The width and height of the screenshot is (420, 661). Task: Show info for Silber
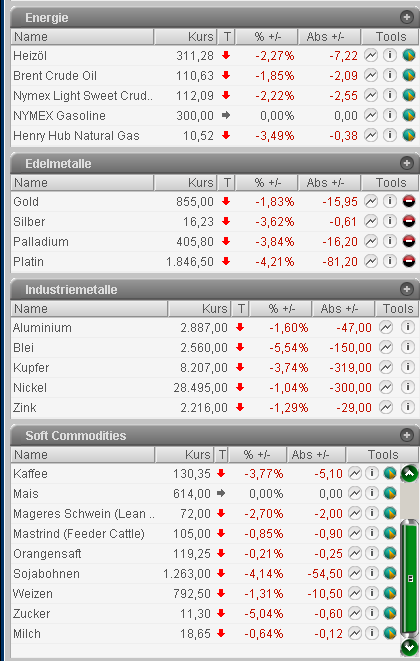[x=390, y=221]
